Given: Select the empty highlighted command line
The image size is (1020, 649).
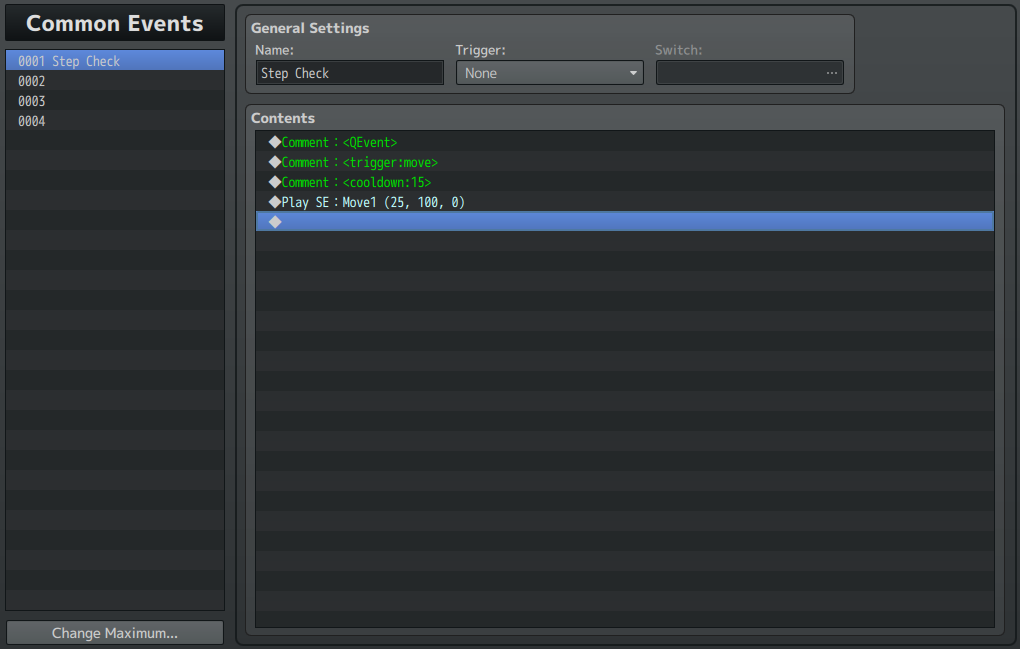Looking at the screenshot, I should point(624,222).
